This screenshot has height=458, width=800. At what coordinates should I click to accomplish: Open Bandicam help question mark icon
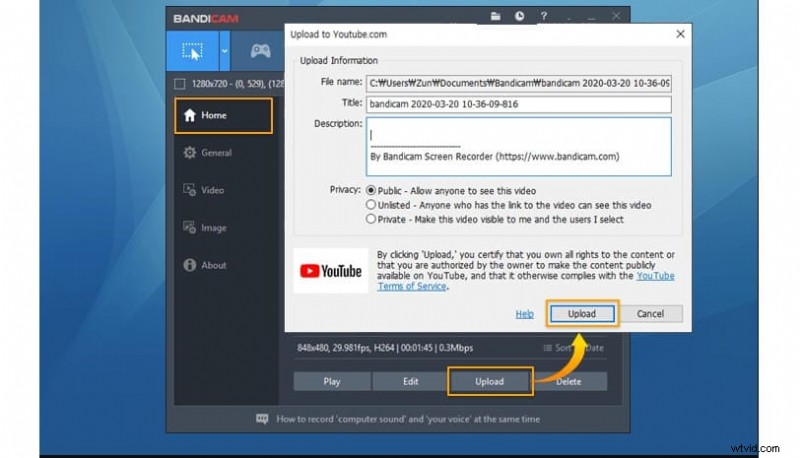[x=544, y=16]
